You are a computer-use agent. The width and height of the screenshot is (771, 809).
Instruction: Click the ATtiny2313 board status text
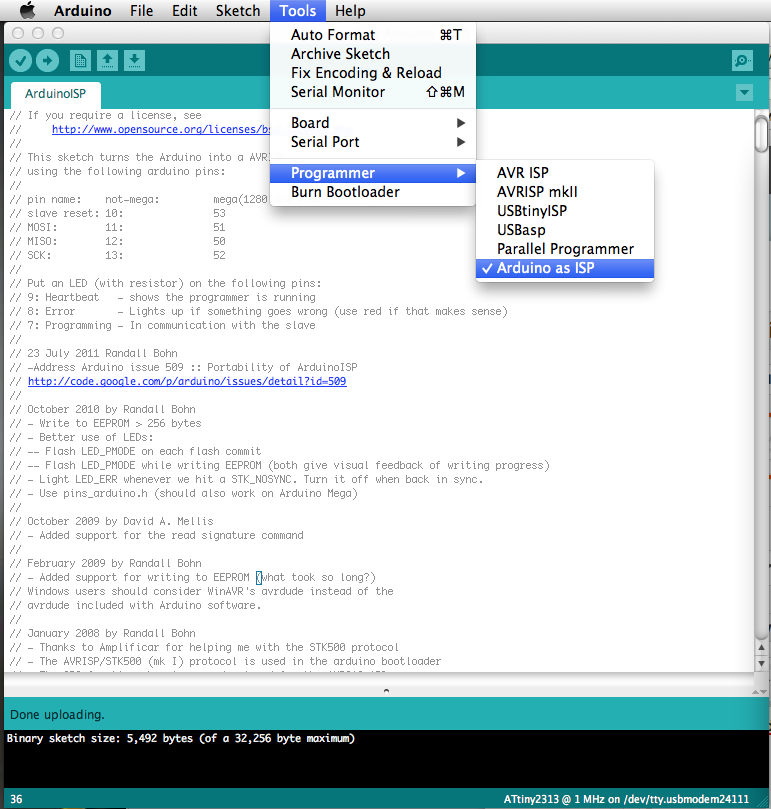626,800
